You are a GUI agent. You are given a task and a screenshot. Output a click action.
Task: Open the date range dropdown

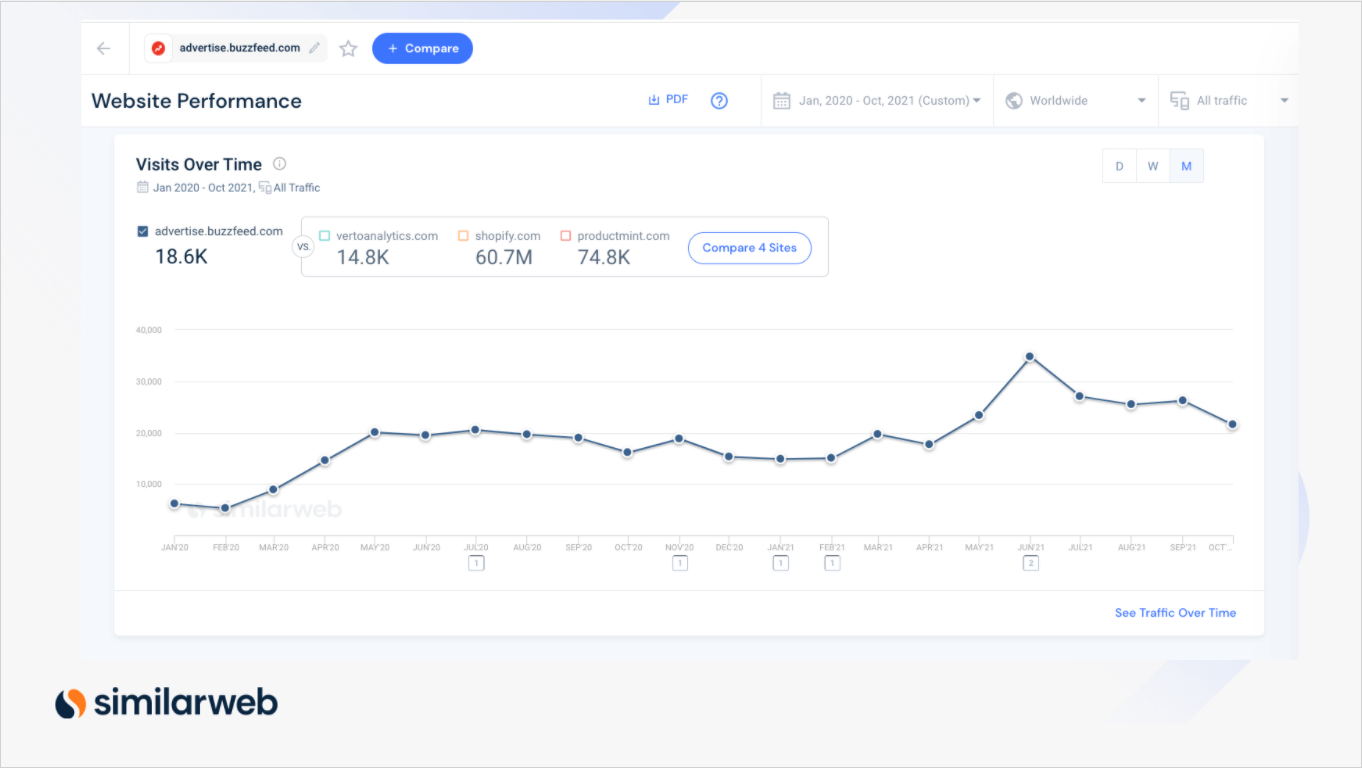click(877, 100)
